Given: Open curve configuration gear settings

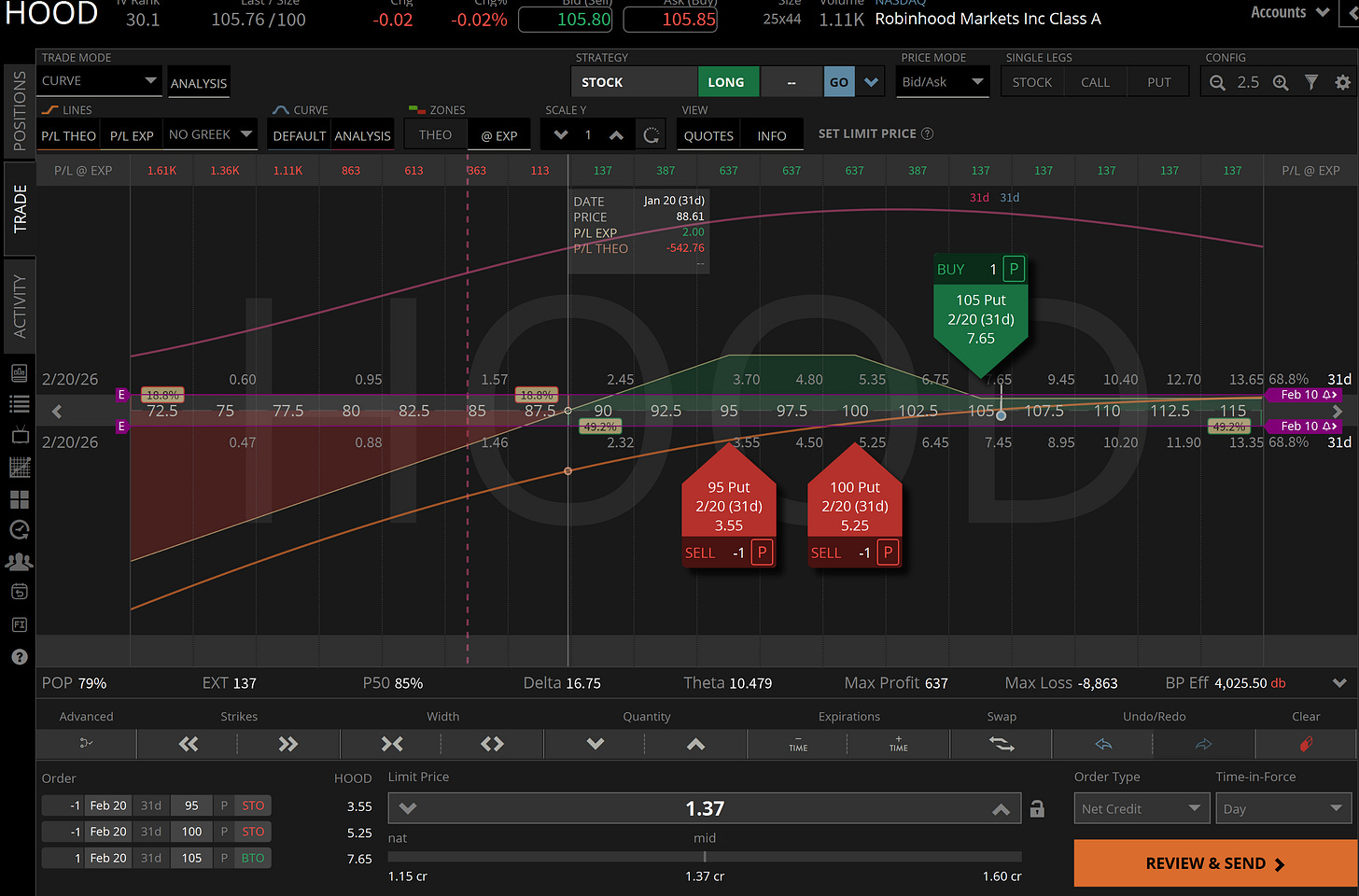Looking at the screenshot, I should point(1342,82).
